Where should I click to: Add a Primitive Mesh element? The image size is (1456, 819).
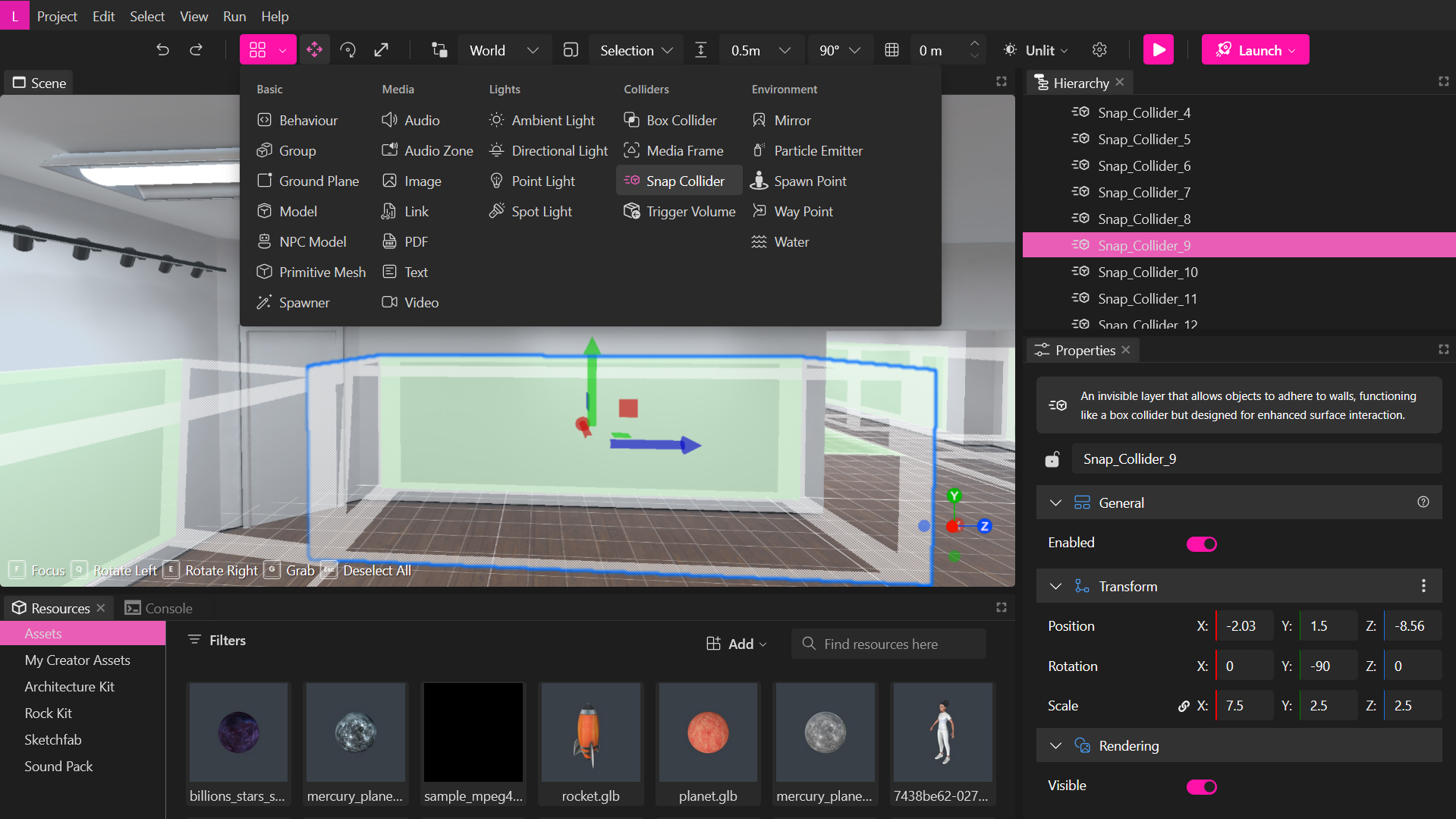311,272
